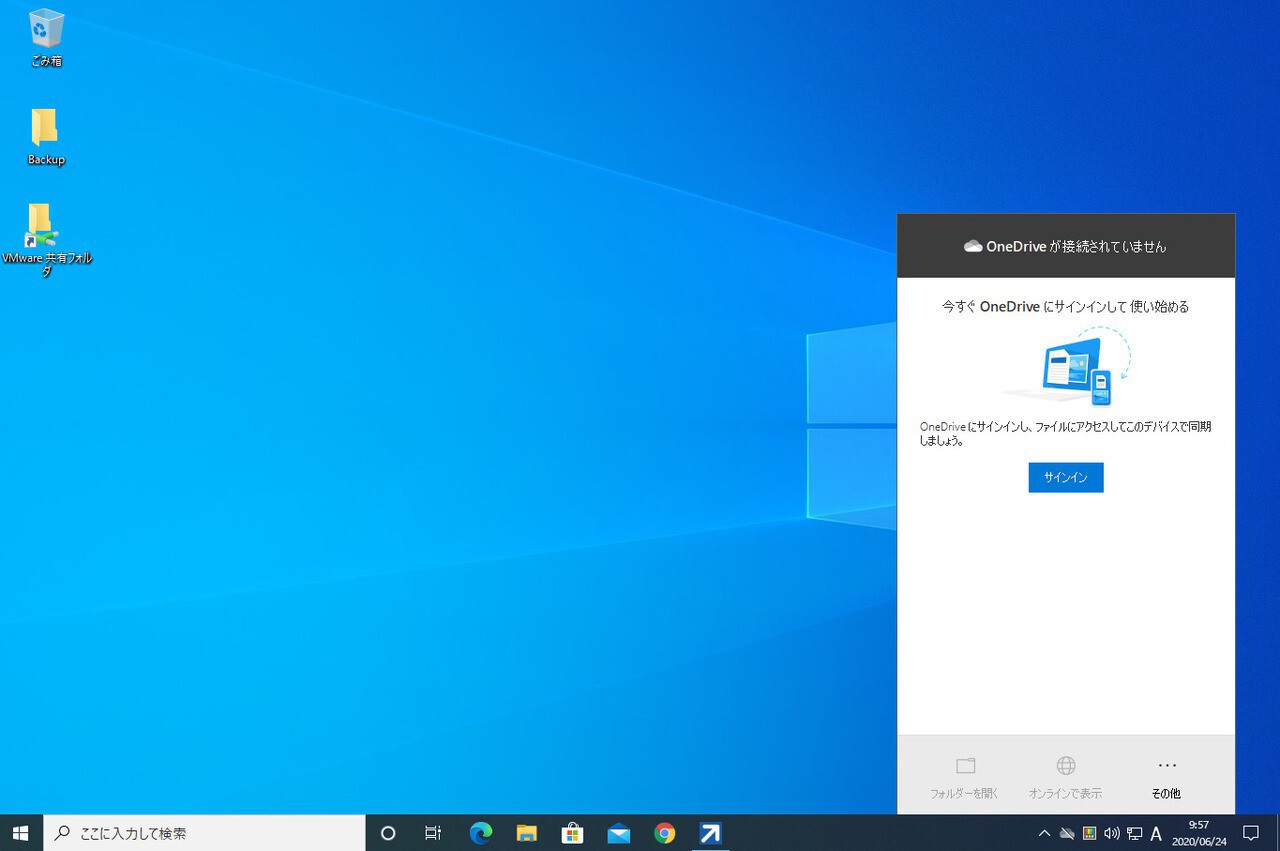The image size is (1280, 851).
Task: Click the taskbar search box
Action: (x=205, y=833)
